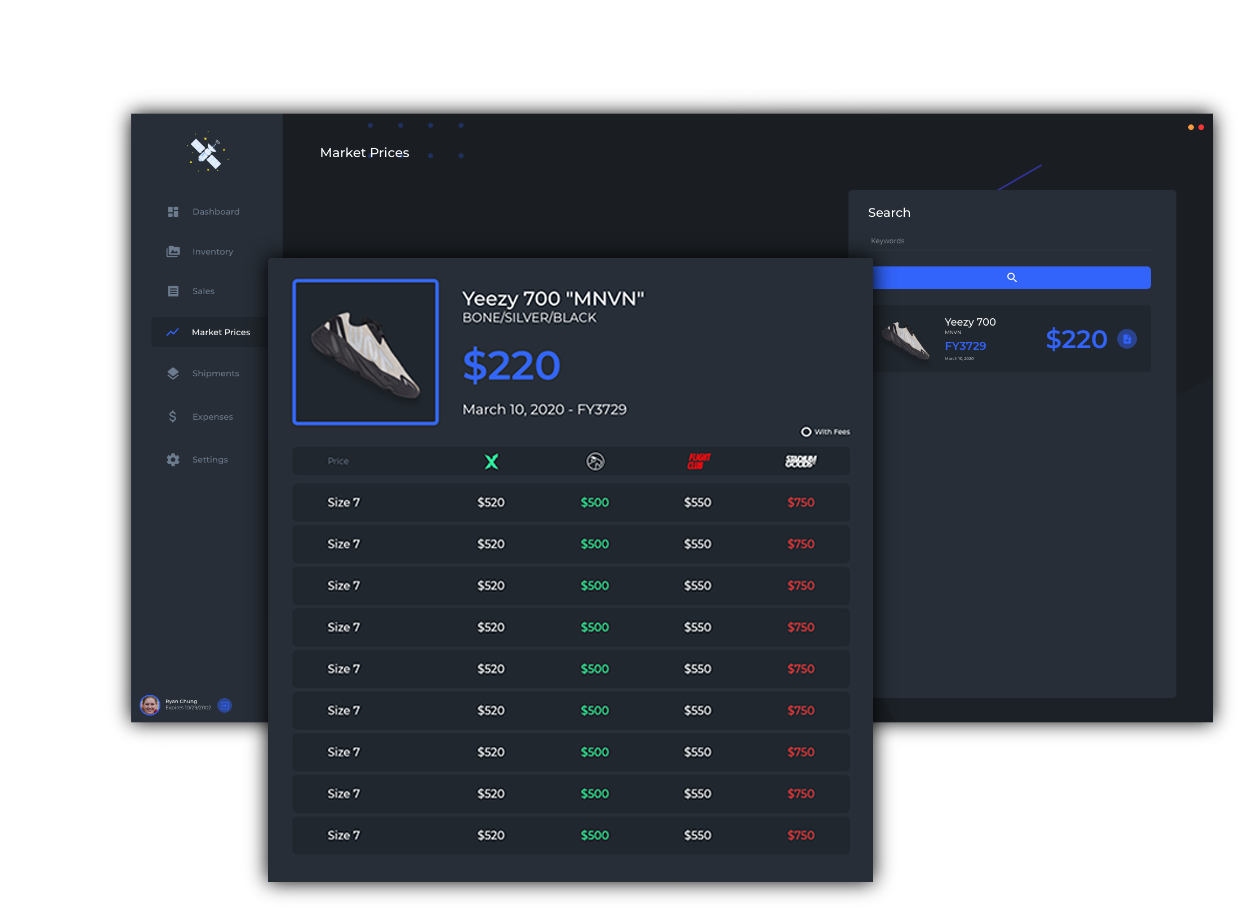Open Sales via its sidebar list icon
This screenshot has width=1238, height=908.
(x=173, y=291)
